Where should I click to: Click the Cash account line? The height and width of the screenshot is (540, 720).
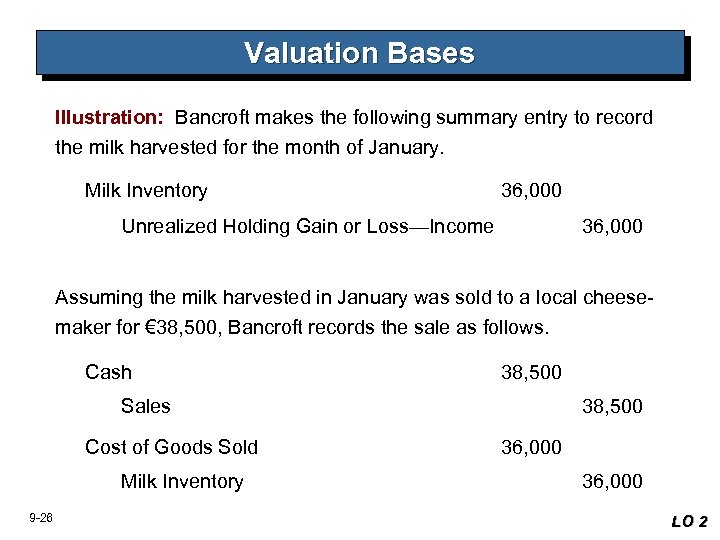[108, 373]
